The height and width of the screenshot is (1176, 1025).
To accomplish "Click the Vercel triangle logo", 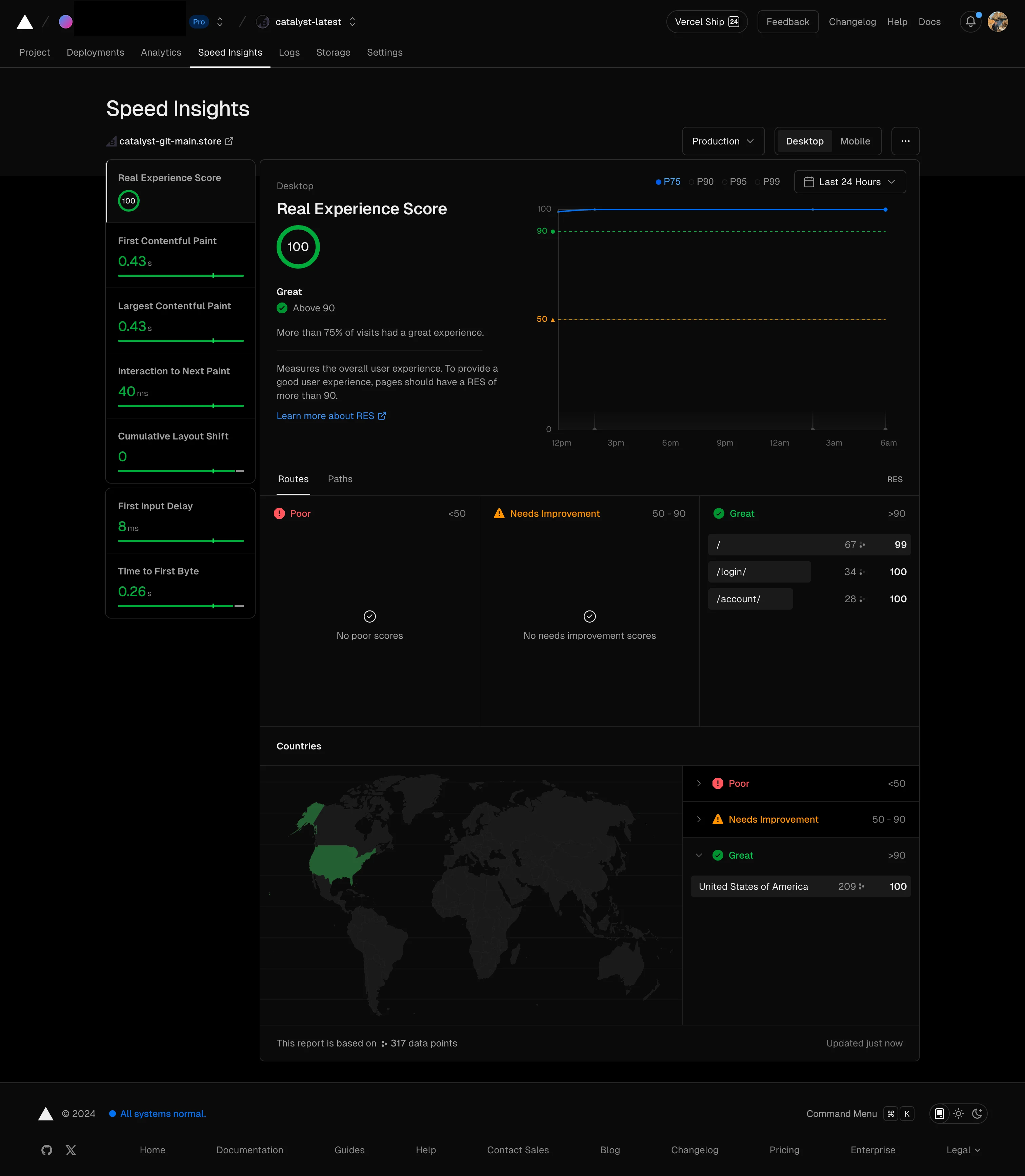I will tap(25, 22).
